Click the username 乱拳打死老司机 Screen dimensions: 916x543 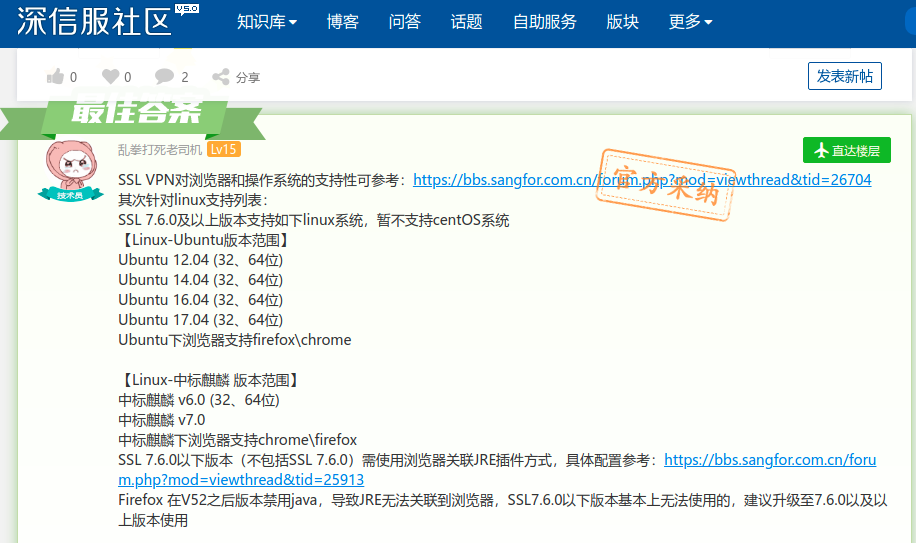[159, 150]
